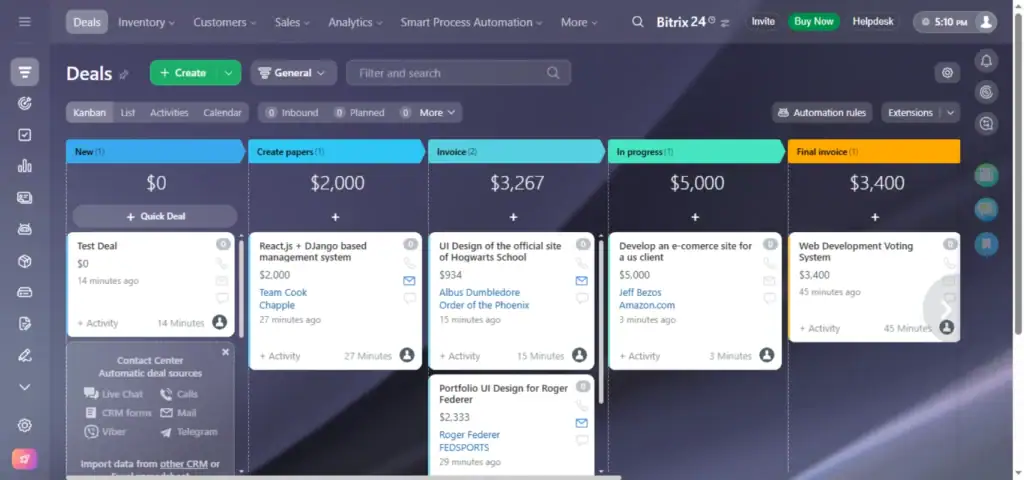Viewport: 1024px width, 480px height.
Task: Click the Final invoice stage header
Action: [x=874, y=152]
